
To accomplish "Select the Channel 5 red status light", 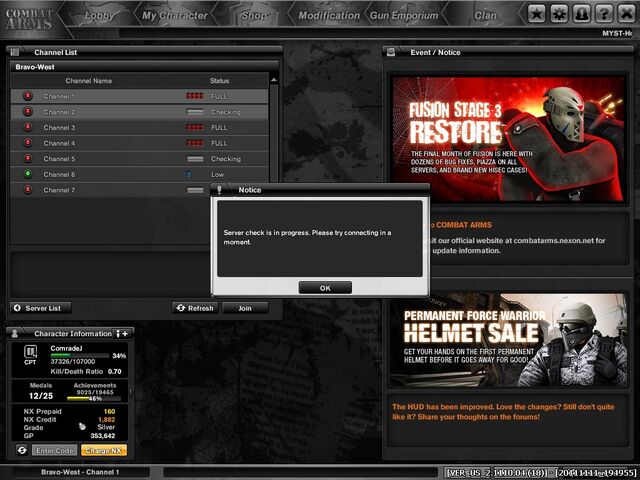I will pyautogui.click(x=28, y=158).
